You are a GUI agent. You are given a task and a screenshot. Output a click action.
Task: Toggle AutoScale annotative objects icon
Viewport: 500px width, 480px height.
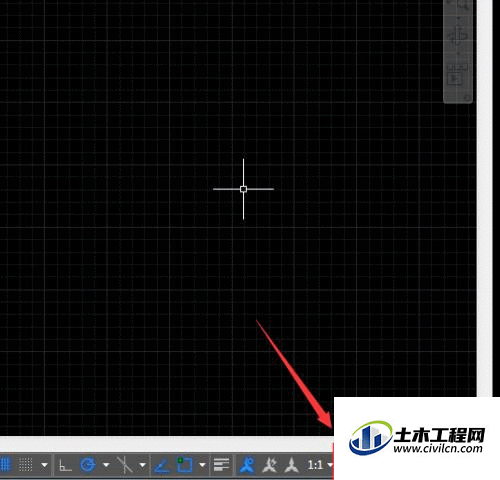(269, 465)
